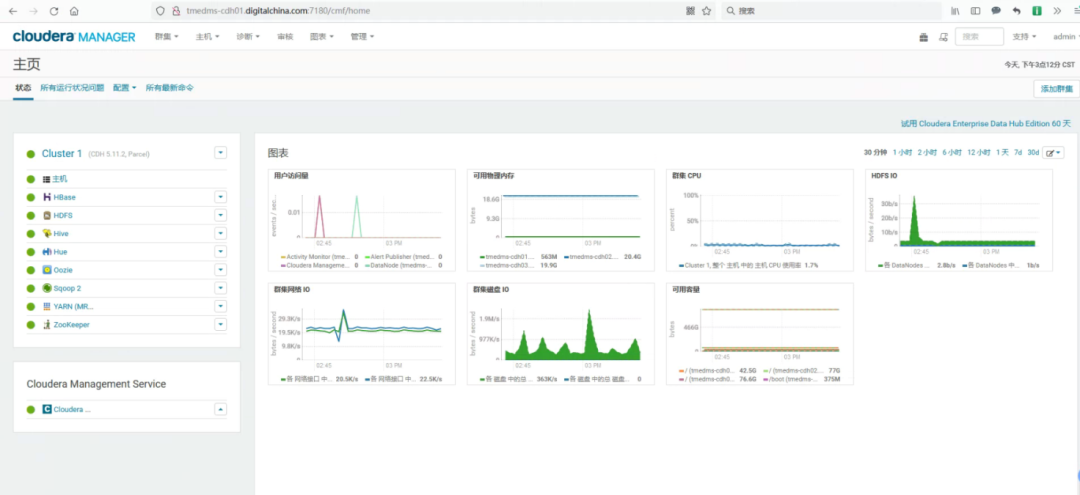Open the Hue service link

tap(61, 251)
